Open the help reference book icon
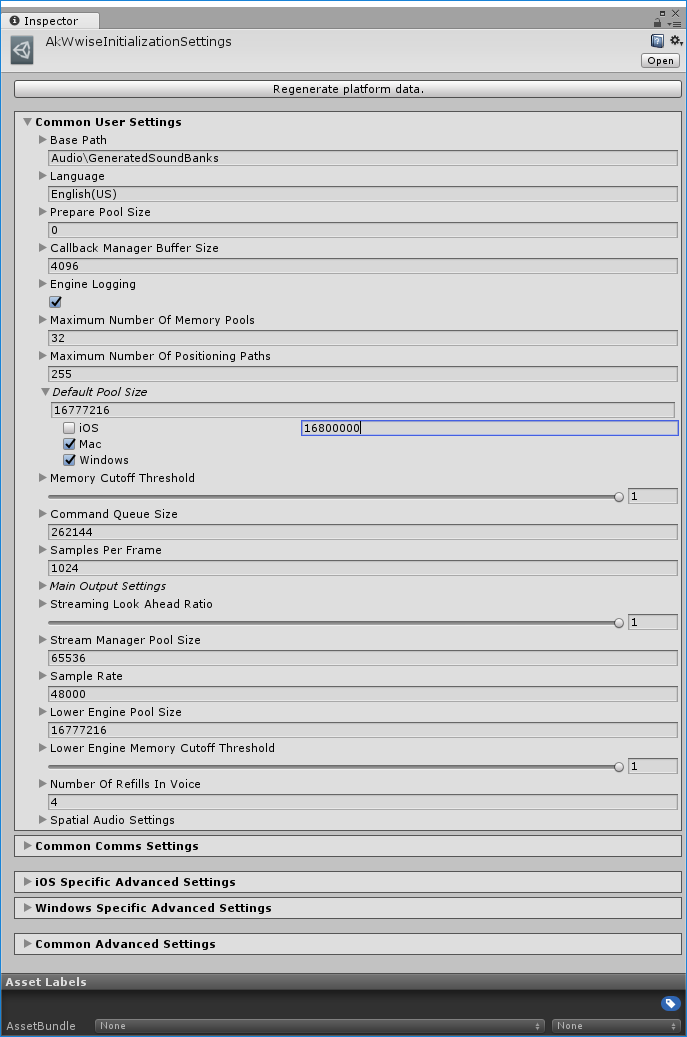The height and width of the screenshot is (1037, 687). 657,41
